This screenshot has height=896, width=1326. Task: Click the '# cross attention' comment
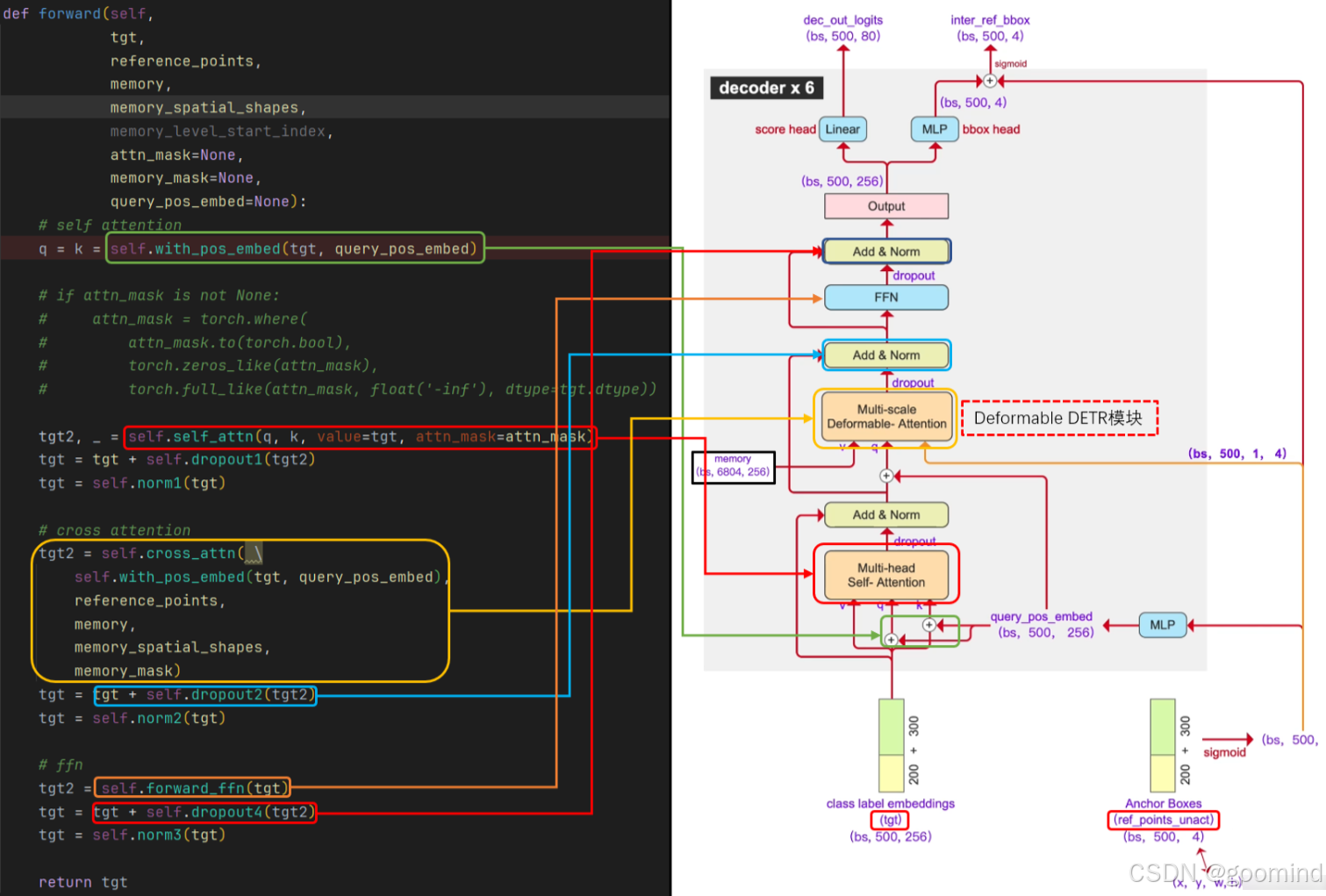click(x=114, y=531)
